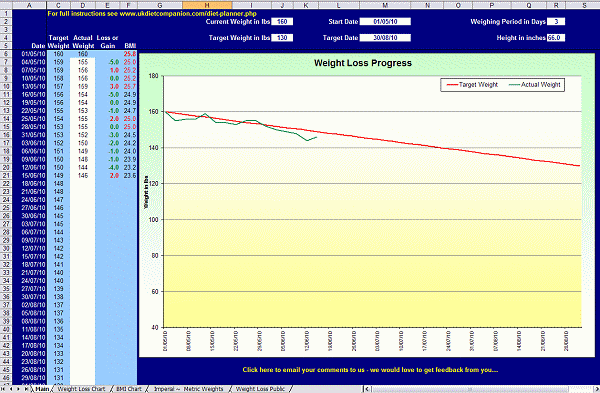
Task: Click the Weight in lbs axis label
Action: pos(146,192)
